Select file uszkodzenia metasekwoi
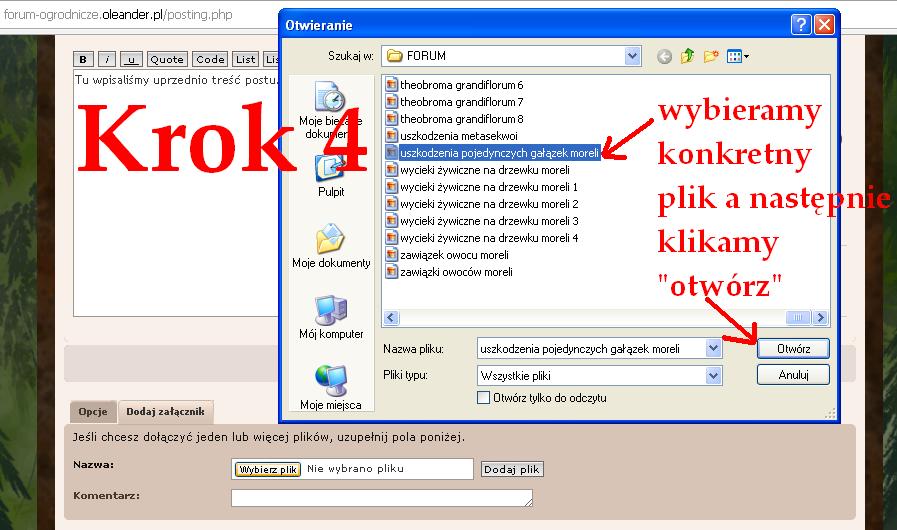The height and width of the screenshot is (530, 897). click(458, 136)
